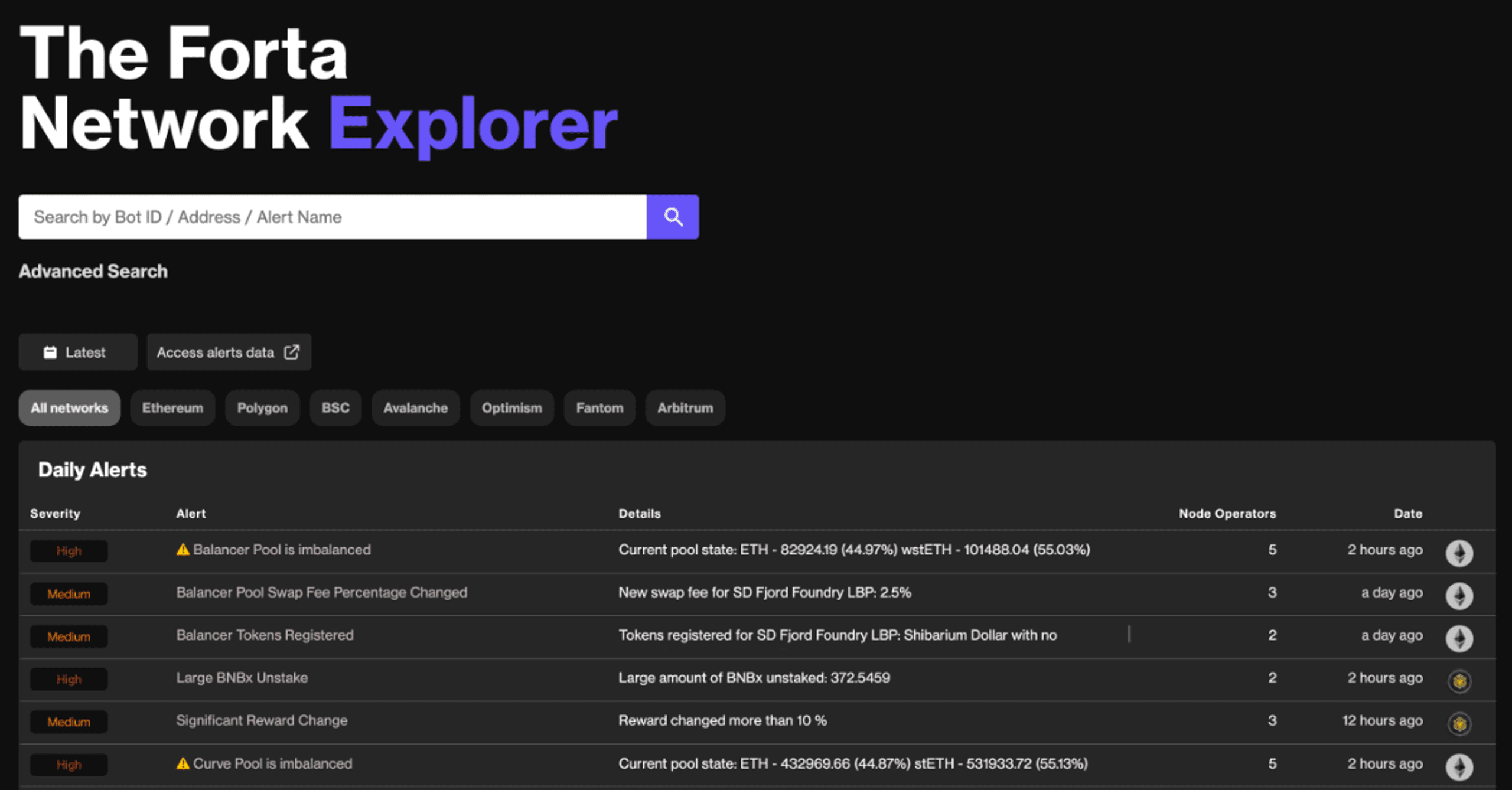
Task: Filter alerts by BSC network
Action: click(x=335, y=407)
